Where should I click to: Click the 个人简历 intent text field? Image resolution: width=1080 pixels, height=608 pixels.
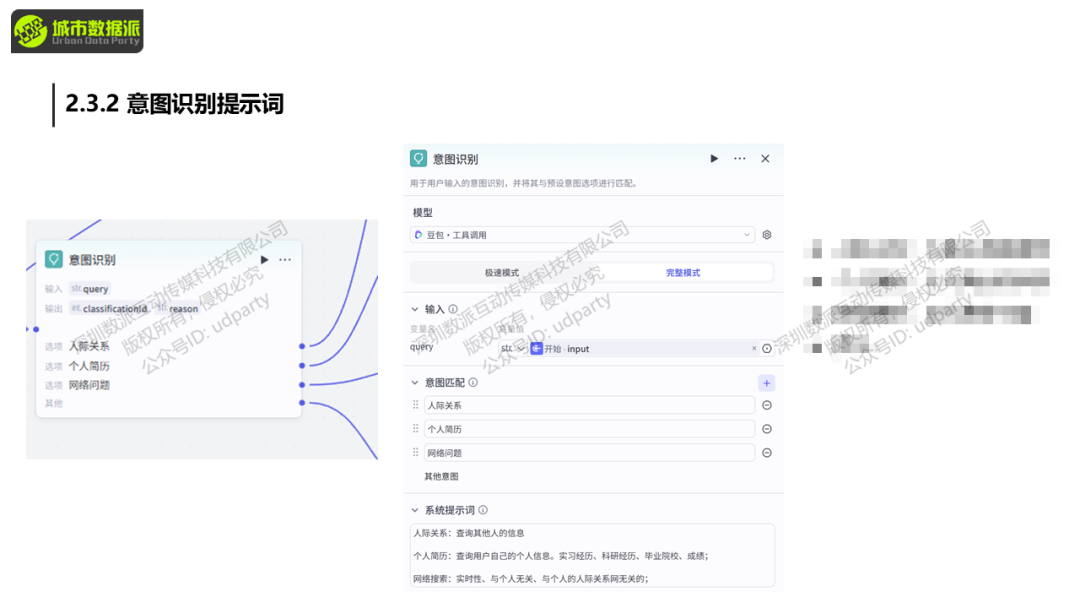point(589,429)
